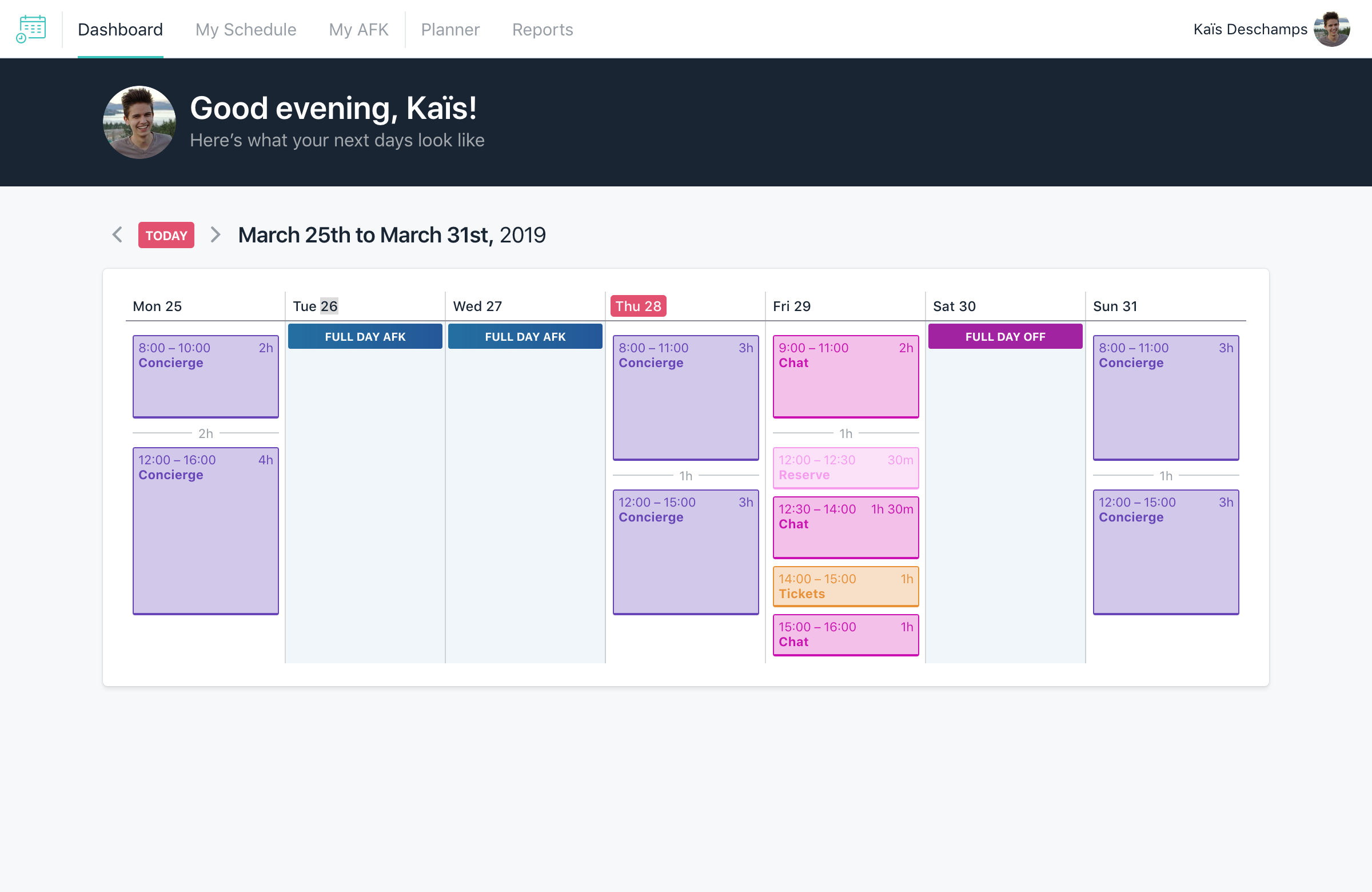Open the Reports tab
Image resolution: width=1372 pixels, height=892 pixels.
pyautogui.click(x=543, y=29)
